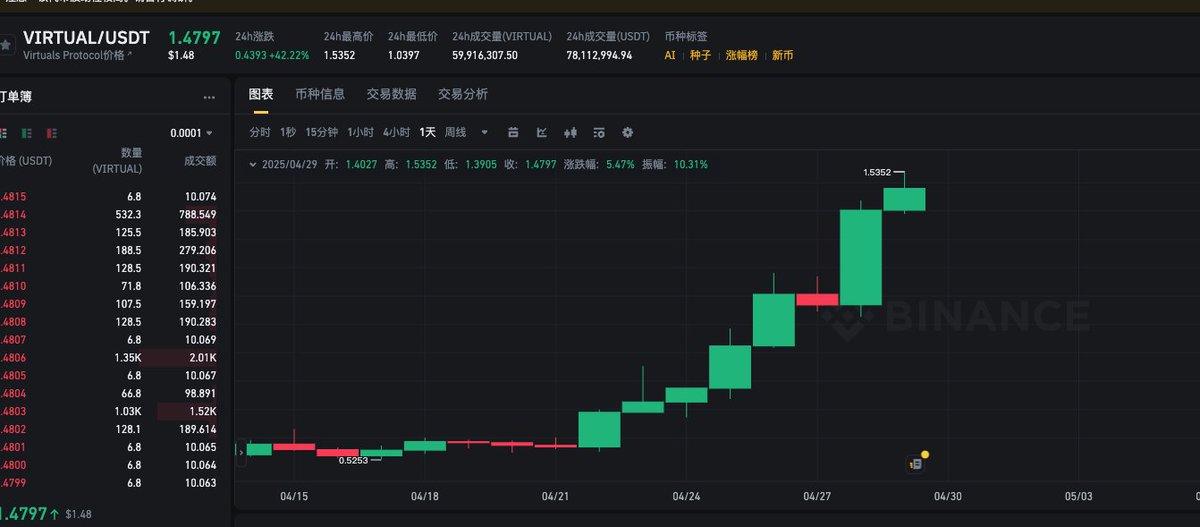The width and height of the screenshot is (1200, 527).
Task: Open the order book three-dot options menu
Action: (x=209, y=98)
